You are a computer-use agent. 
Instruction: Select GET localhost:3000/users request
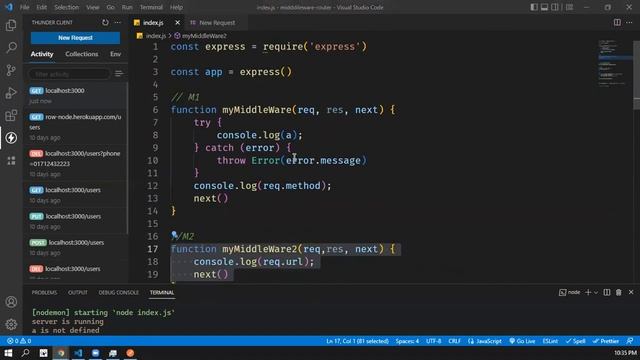76,195
